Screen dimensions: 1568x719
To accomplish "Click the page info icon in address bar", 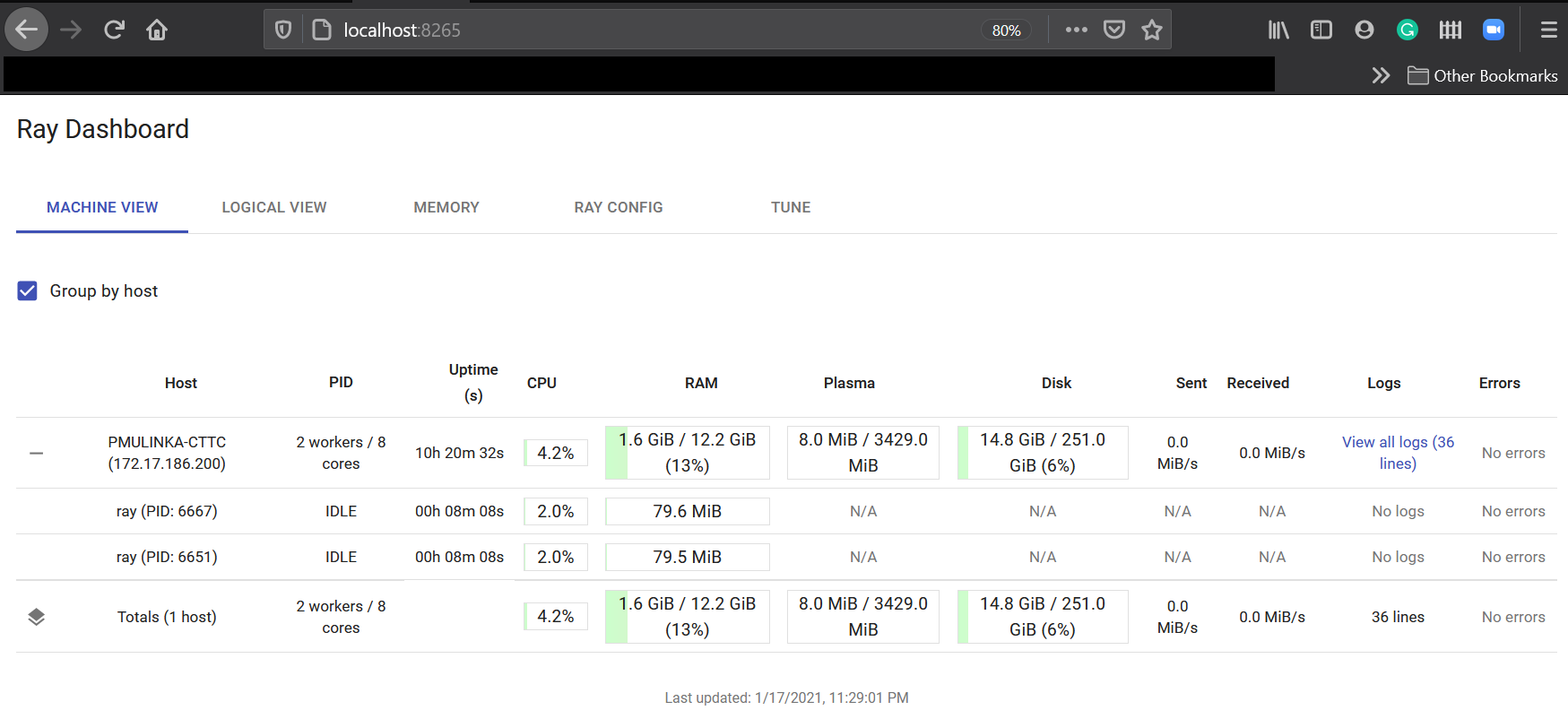I will 322,30.
